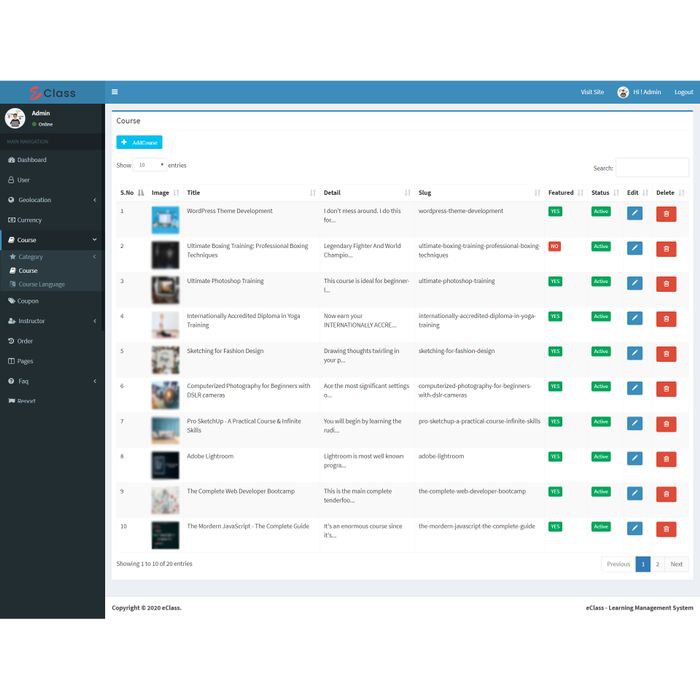Image resolution: width=700 pixels, height=700 pixels.
Task: Toggle Active status for Adobe Lightroom
Action: point(600,456)
